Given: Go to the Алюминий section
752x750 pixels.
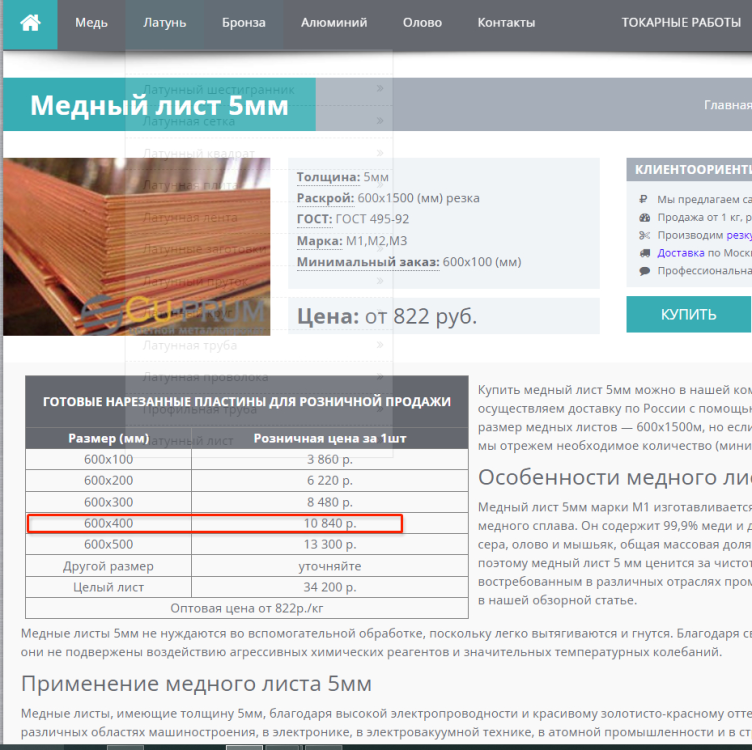Looking at the screenshot, I should [x=334, y=23].
